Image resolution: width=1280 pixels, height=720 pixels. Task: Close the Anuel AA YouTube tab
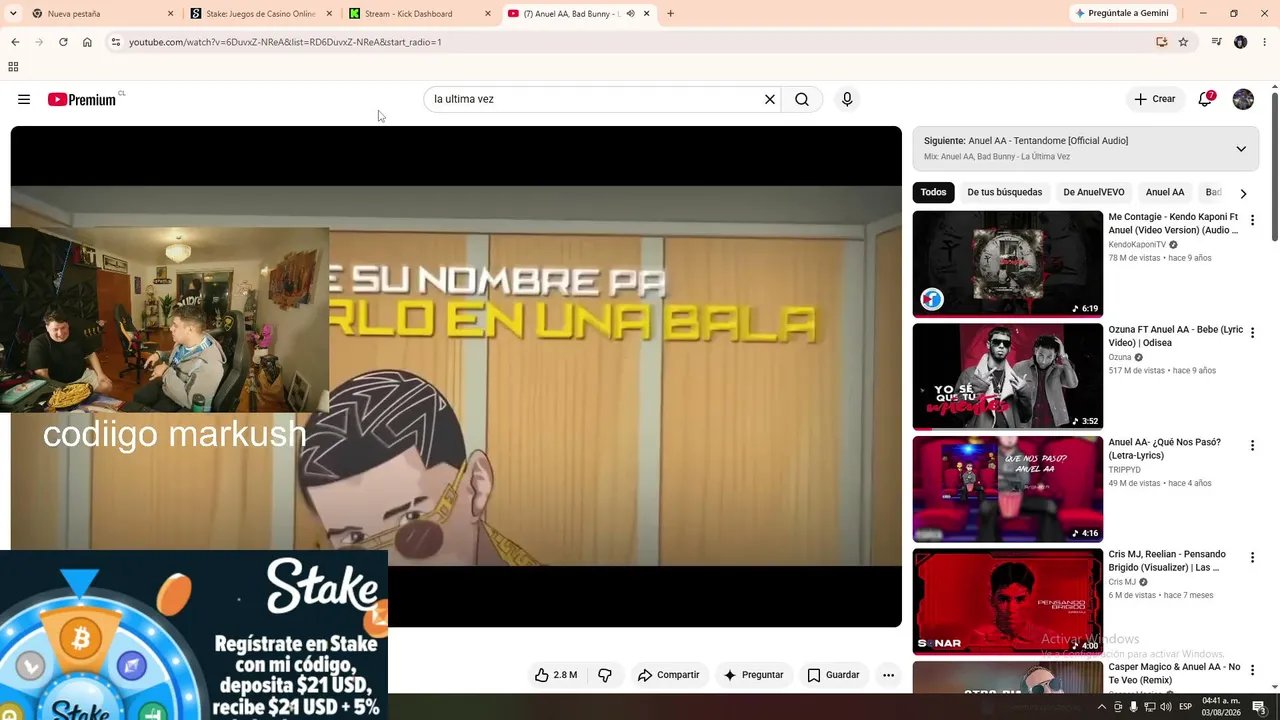coord(647,14)
